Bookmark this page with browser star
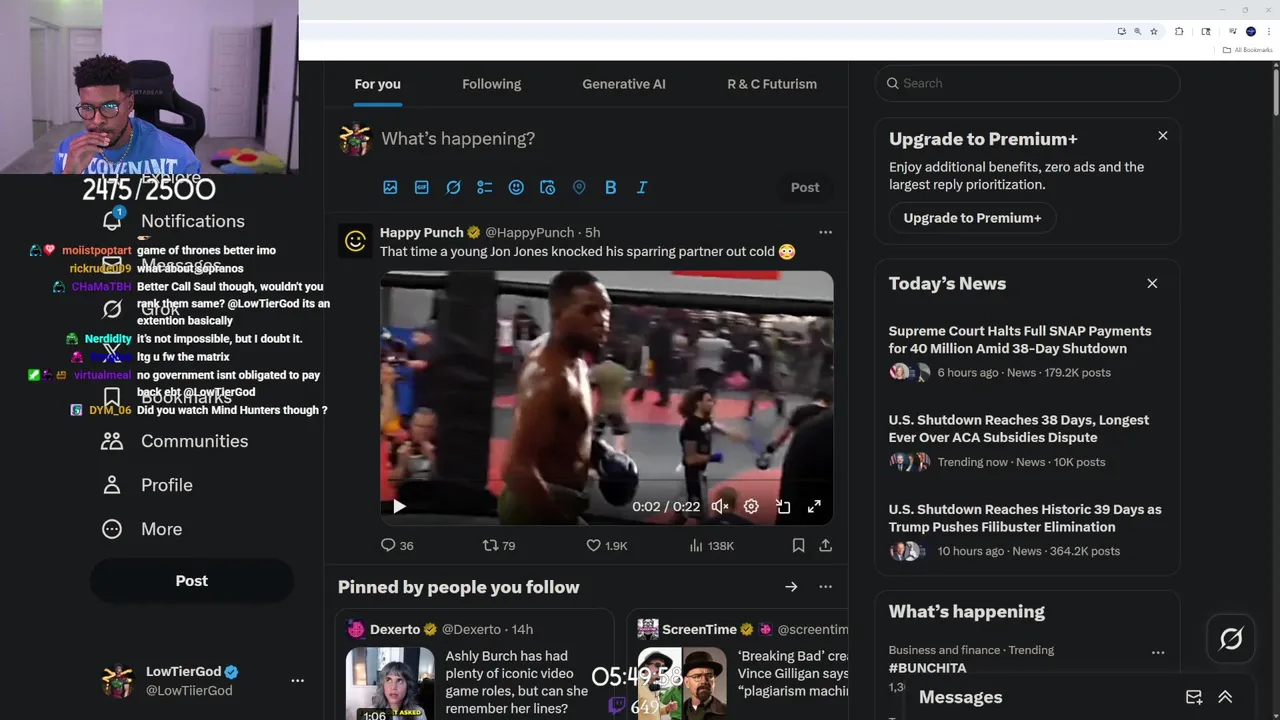 1154,31
